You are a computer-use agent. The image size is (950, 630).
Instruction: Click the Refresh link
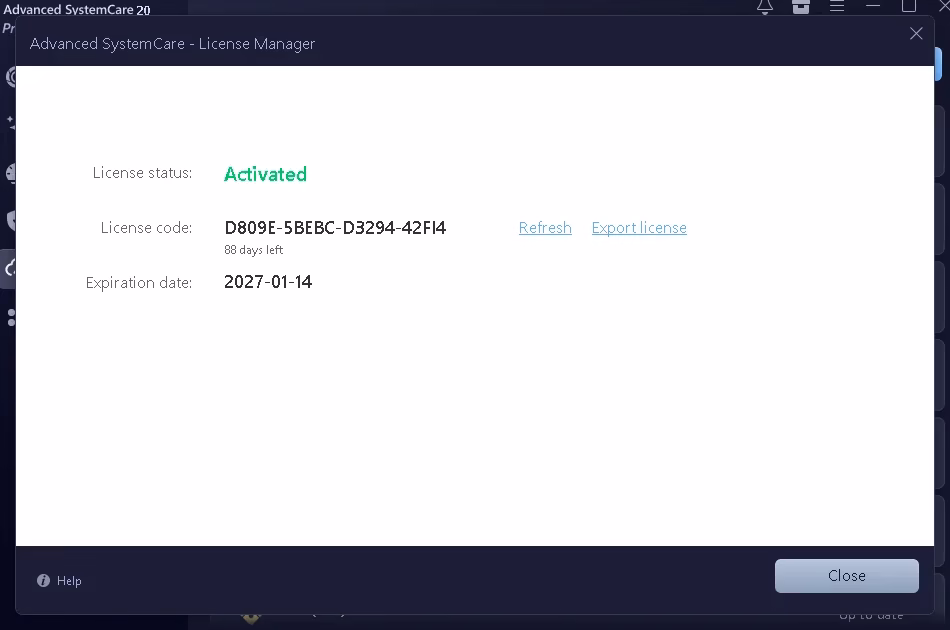(x=545, y=228)
